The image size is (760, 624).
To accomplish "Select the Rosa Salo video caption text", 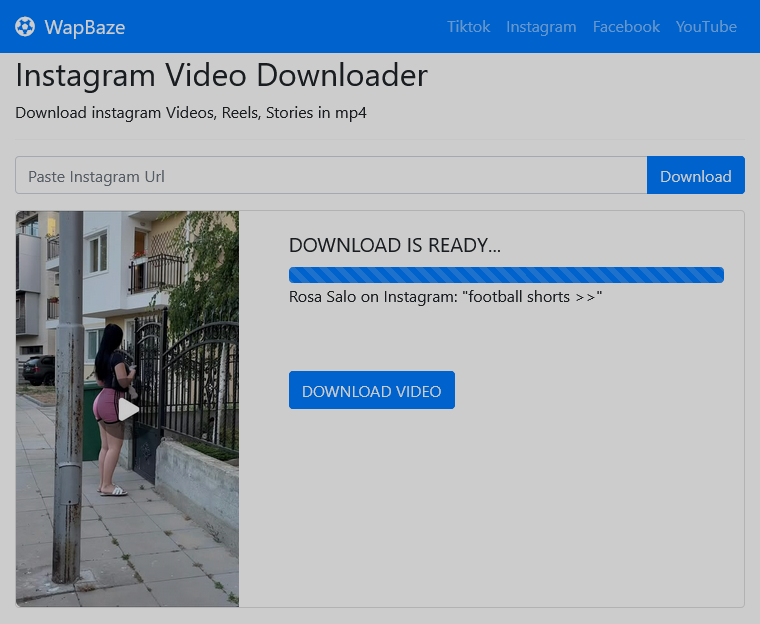I will [x=445, y=297].
